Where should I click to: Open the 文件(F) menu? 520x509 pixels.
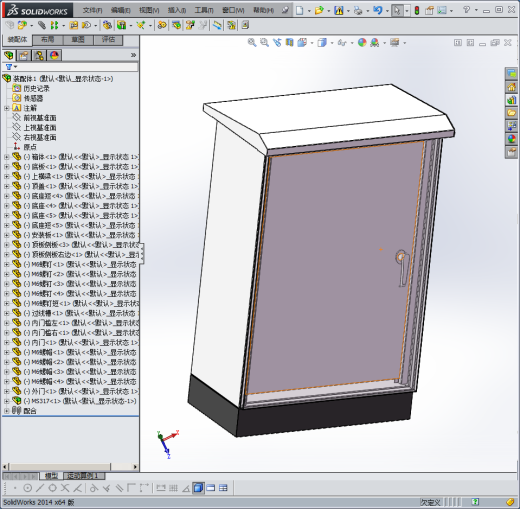92,11
